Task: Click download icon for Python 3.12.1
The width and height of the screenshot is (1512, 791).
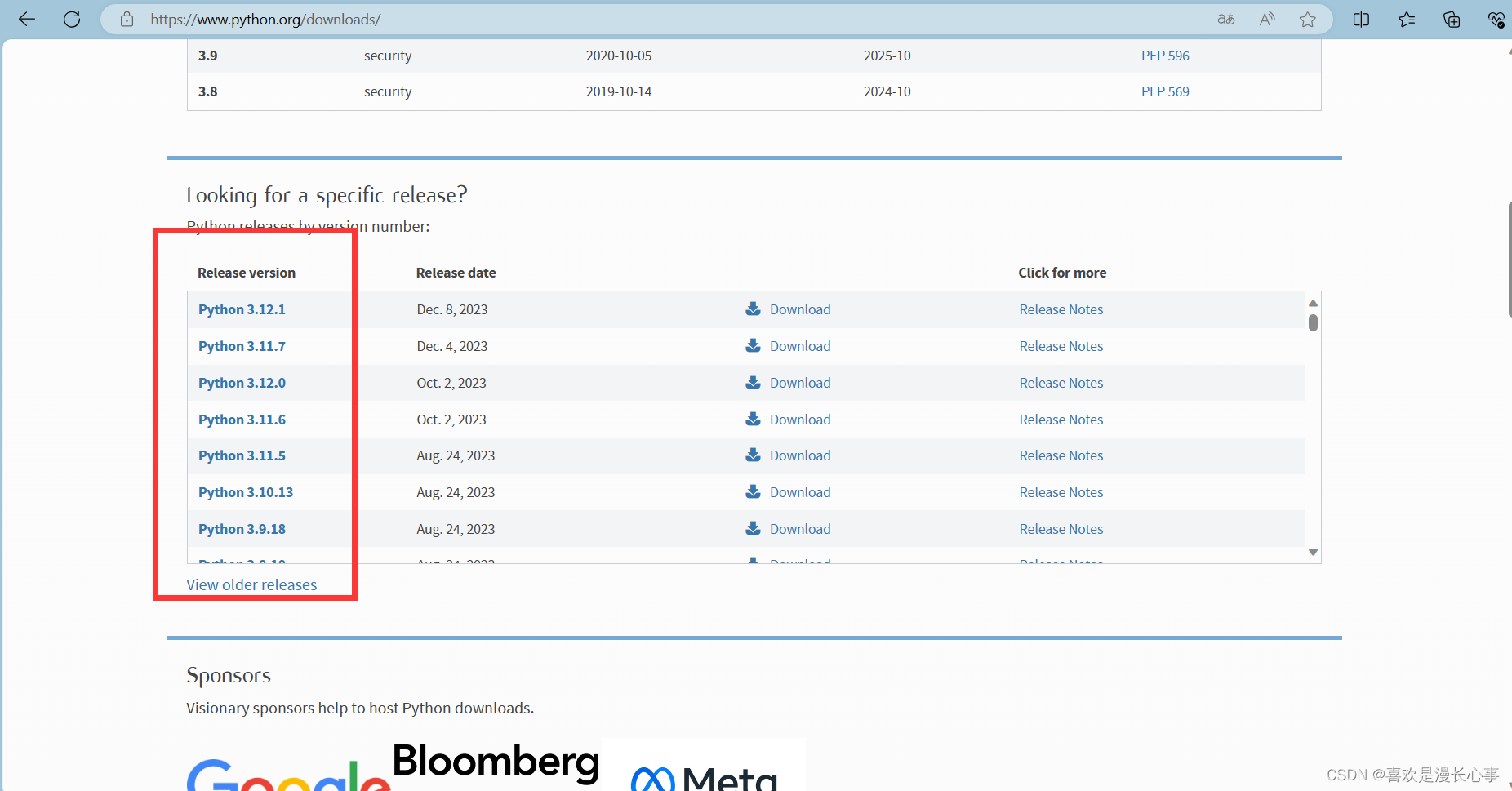Action: click(x=753, y=309)
